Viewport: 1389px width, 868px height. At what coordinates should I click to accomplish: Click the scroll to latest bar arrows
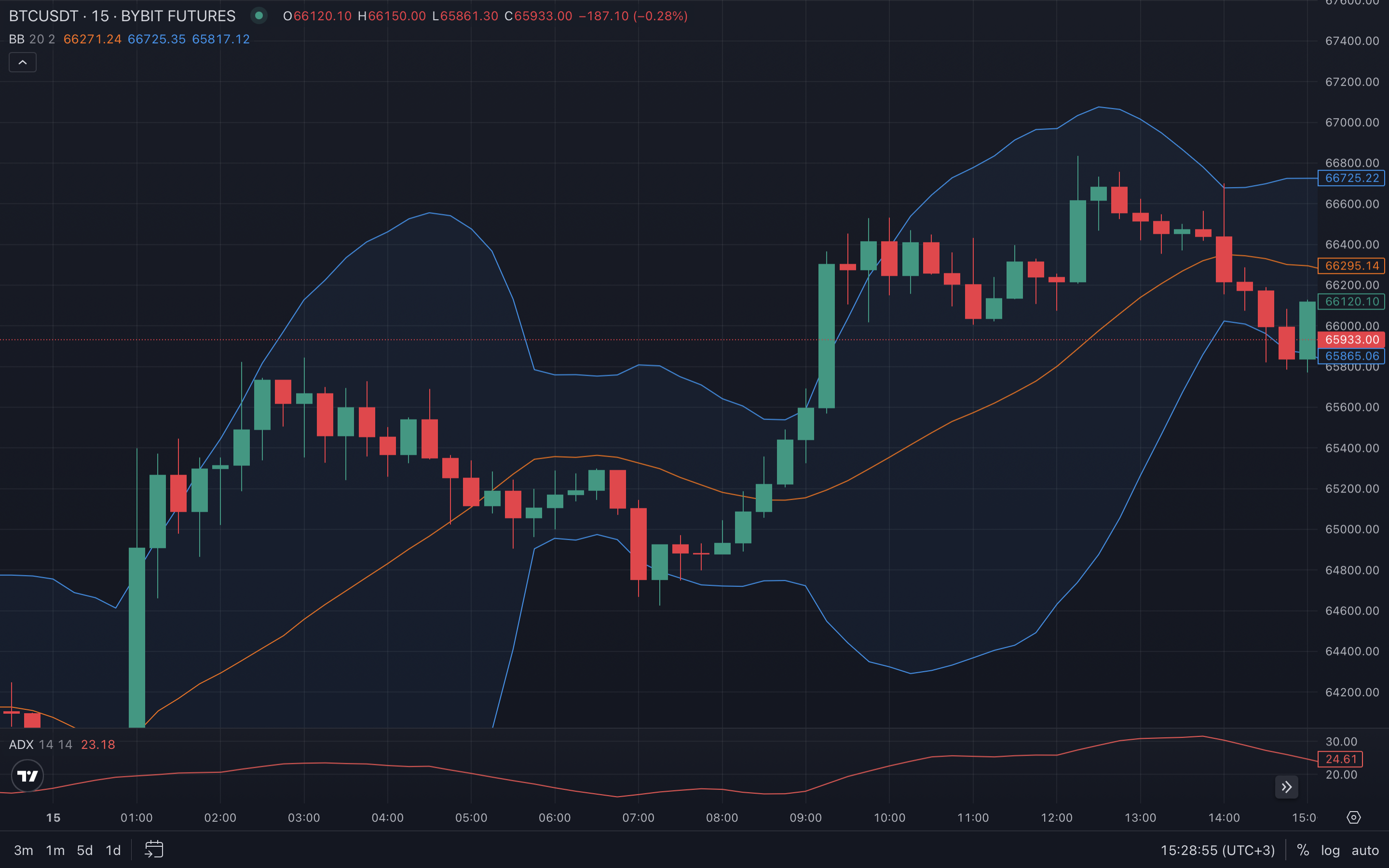(1286, 787)
